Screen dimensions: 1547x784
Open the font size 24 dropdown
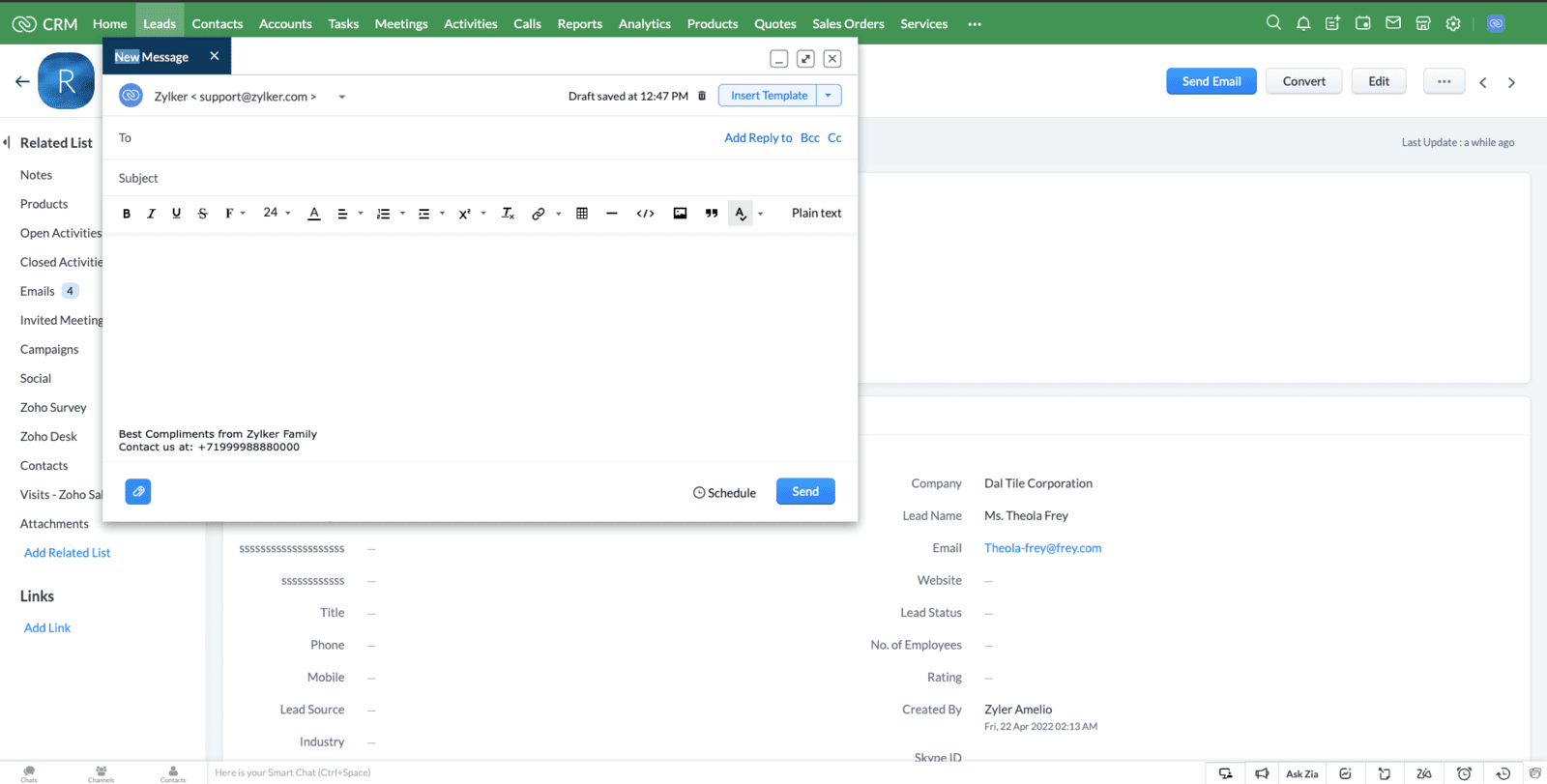point(277,213)
